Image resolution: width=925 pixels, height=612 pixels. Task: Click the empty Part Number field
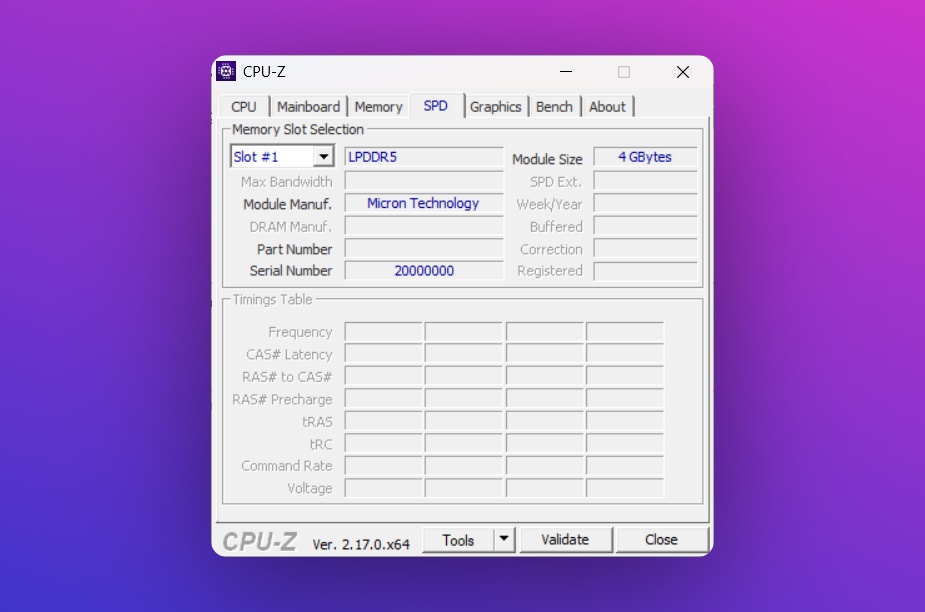tap(424, 248)
